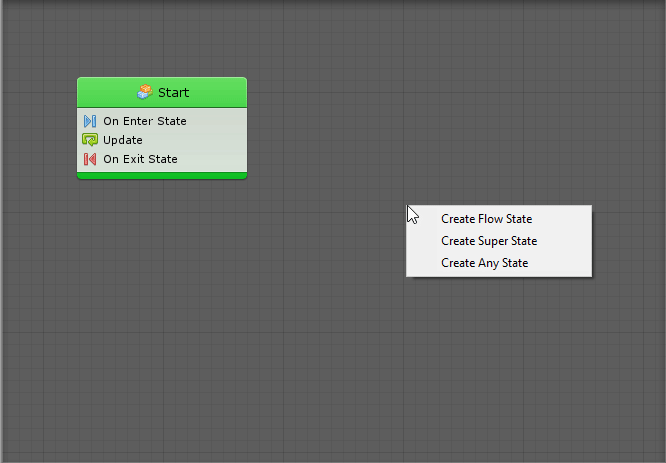The height and width of the screenshot is (463, 666).
Task: Click the green Update loop icon
Action: (x=90, y=140)
